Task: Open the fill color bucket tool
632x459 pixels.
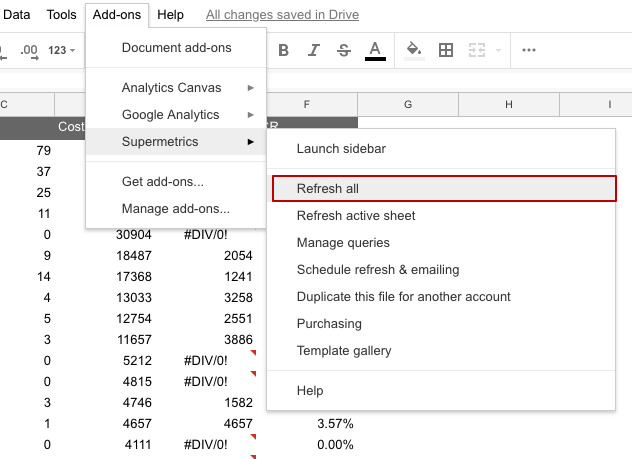Action: pos(414,50)
